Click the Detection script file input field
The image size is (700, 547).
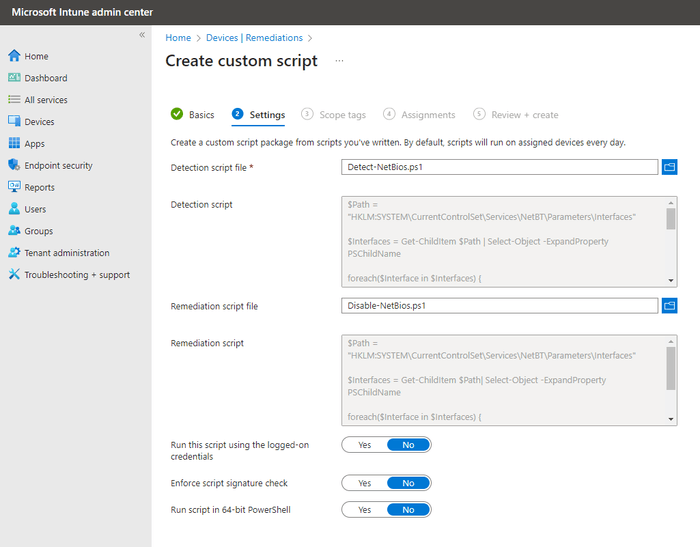[500, 167]
